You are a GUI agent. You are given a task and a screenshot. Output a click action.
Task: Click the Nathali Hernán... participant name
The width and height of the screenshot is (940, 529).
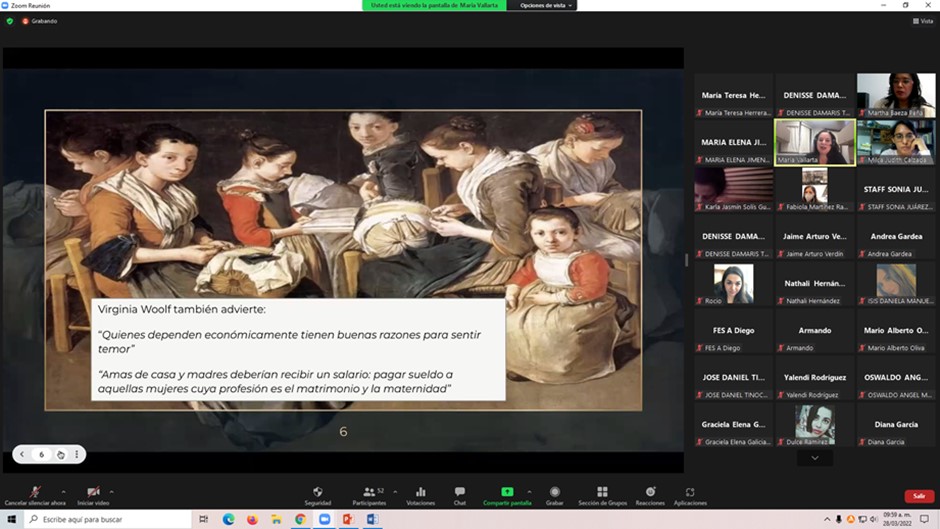click(x=815, y=283)
